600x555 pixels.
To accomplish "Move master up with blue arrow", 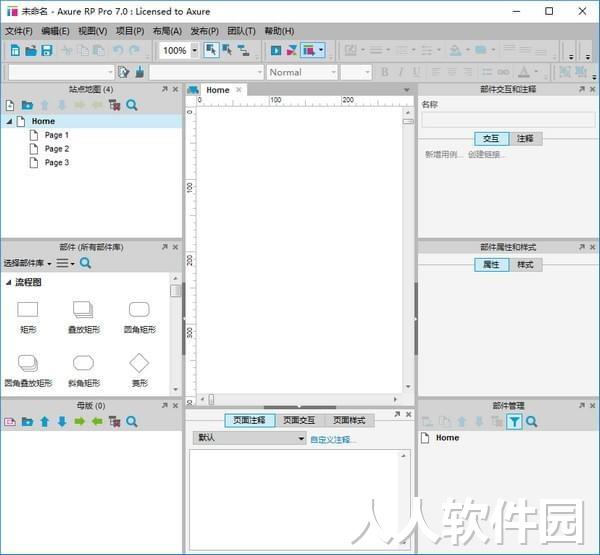I will [45, 422].
